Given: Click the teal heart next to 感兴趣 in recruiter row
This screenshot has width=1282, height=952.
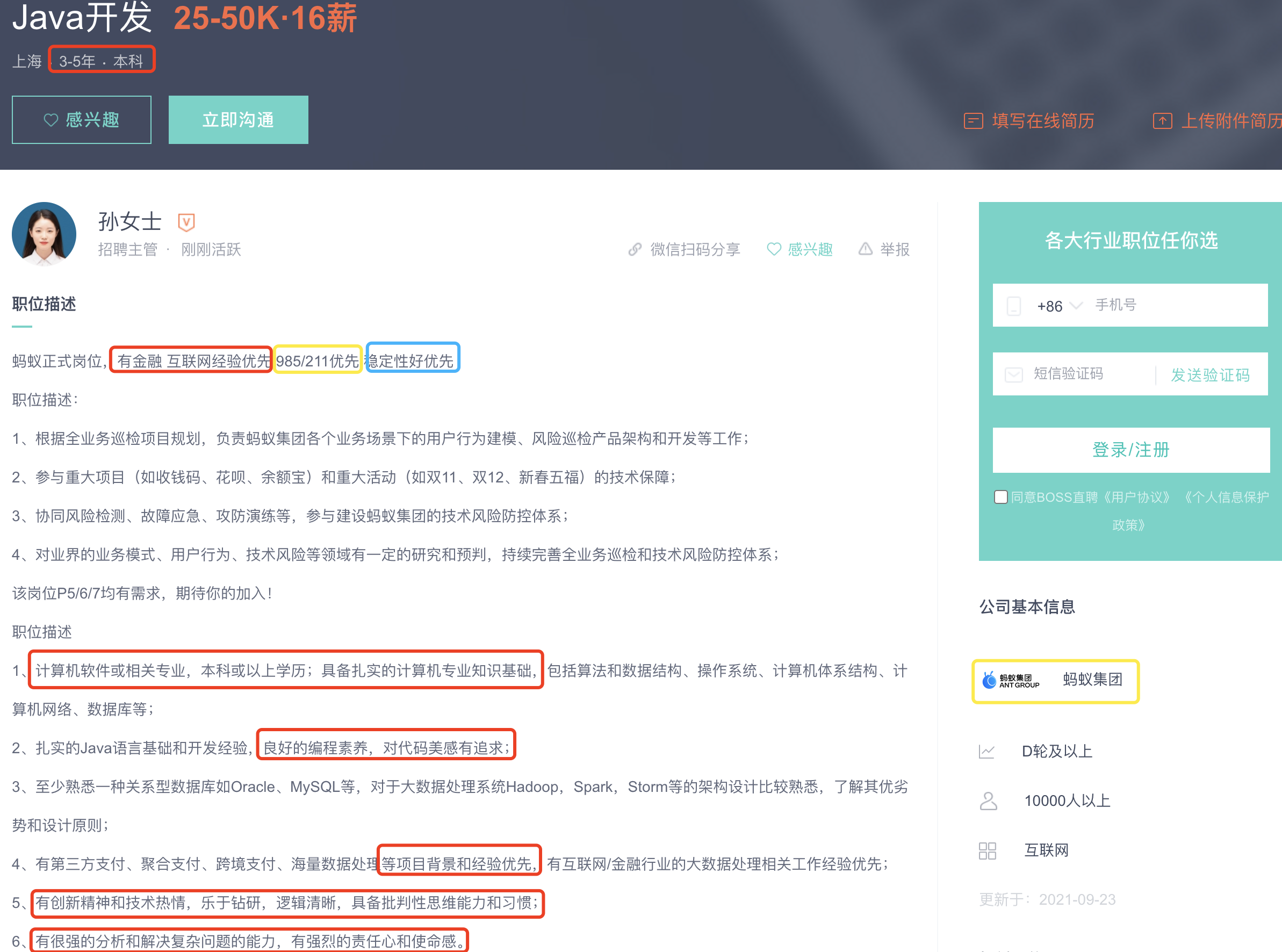Looking at the screenshot, I should (774, 249).
